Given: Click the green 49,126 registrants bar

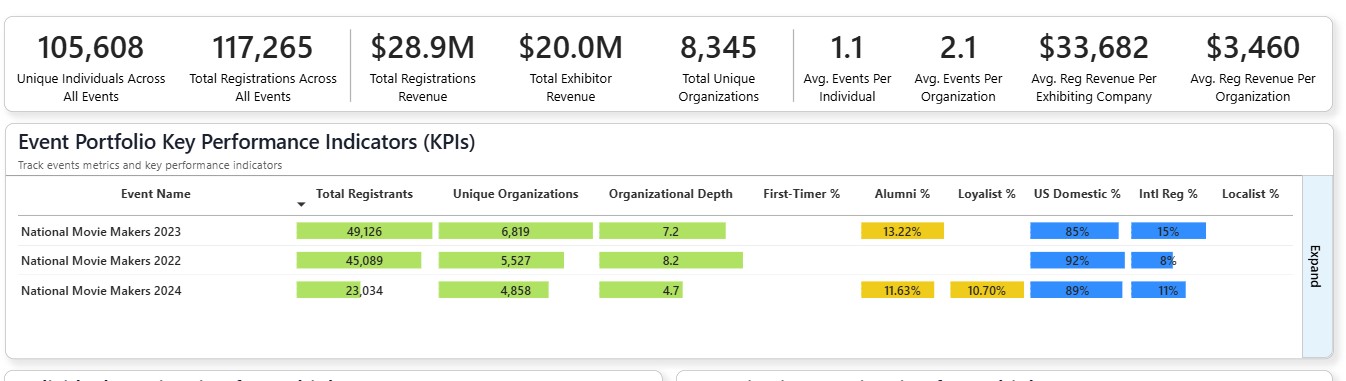Looking at the screenshot, I should (x=364, y=231).
